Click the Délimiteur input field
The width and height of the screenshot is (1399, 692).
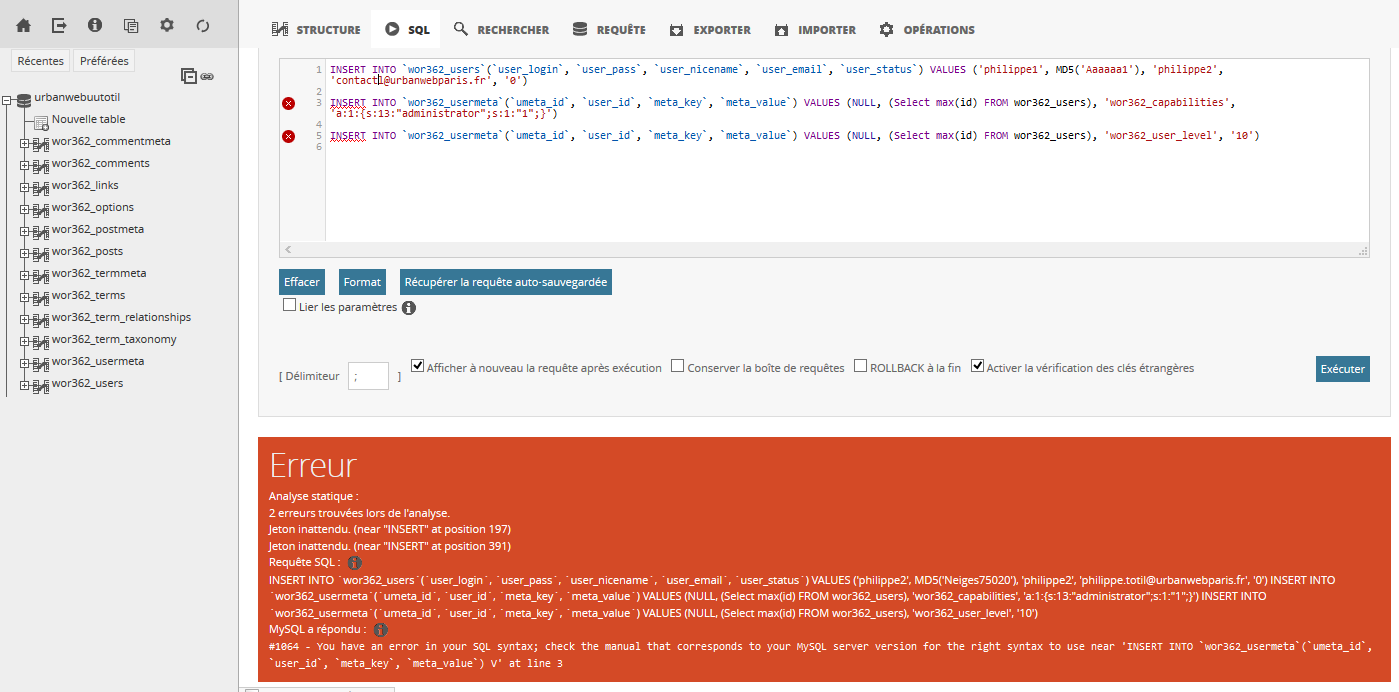[x=368, y=376]
